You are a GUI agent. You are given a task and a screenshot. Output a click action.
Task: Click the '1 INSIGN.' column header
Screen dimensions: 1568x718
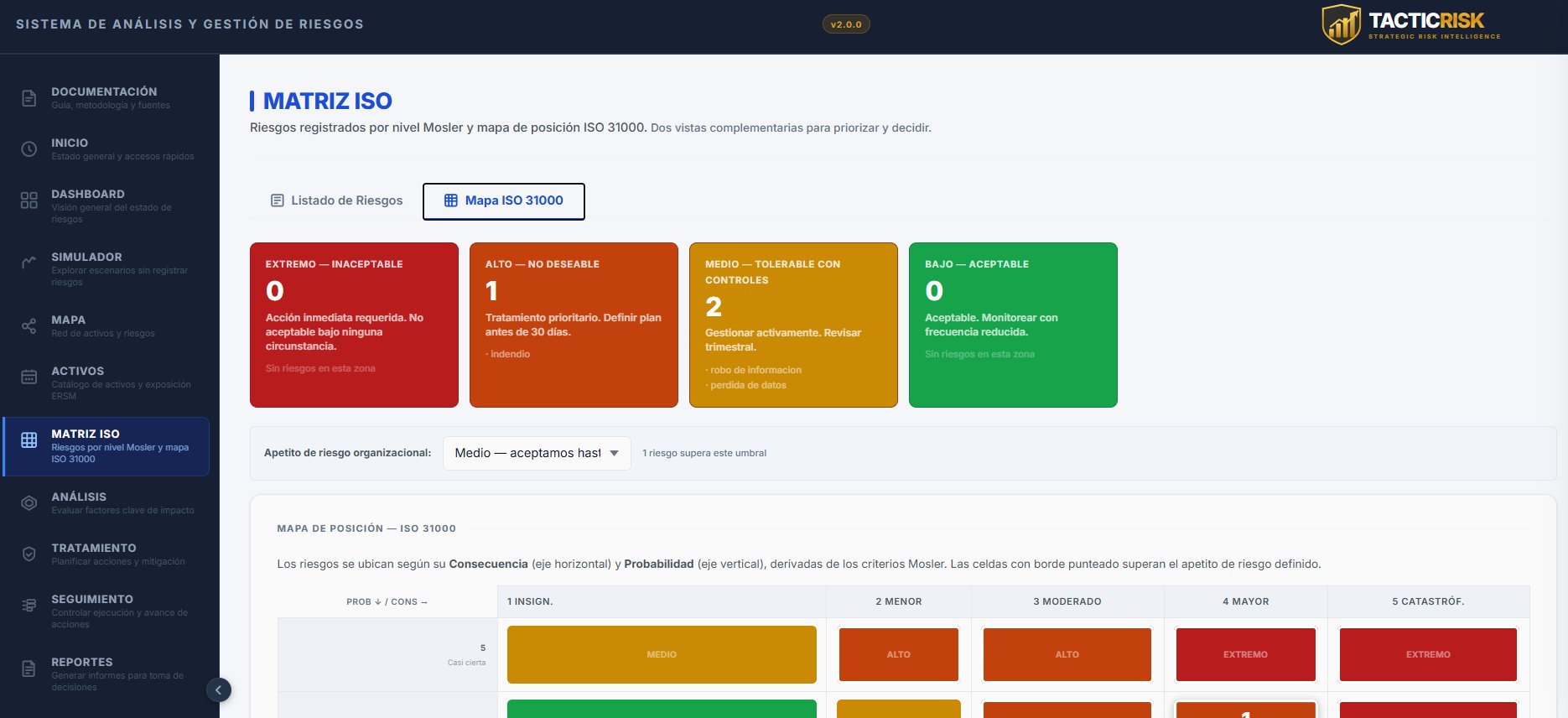[662, 601]
